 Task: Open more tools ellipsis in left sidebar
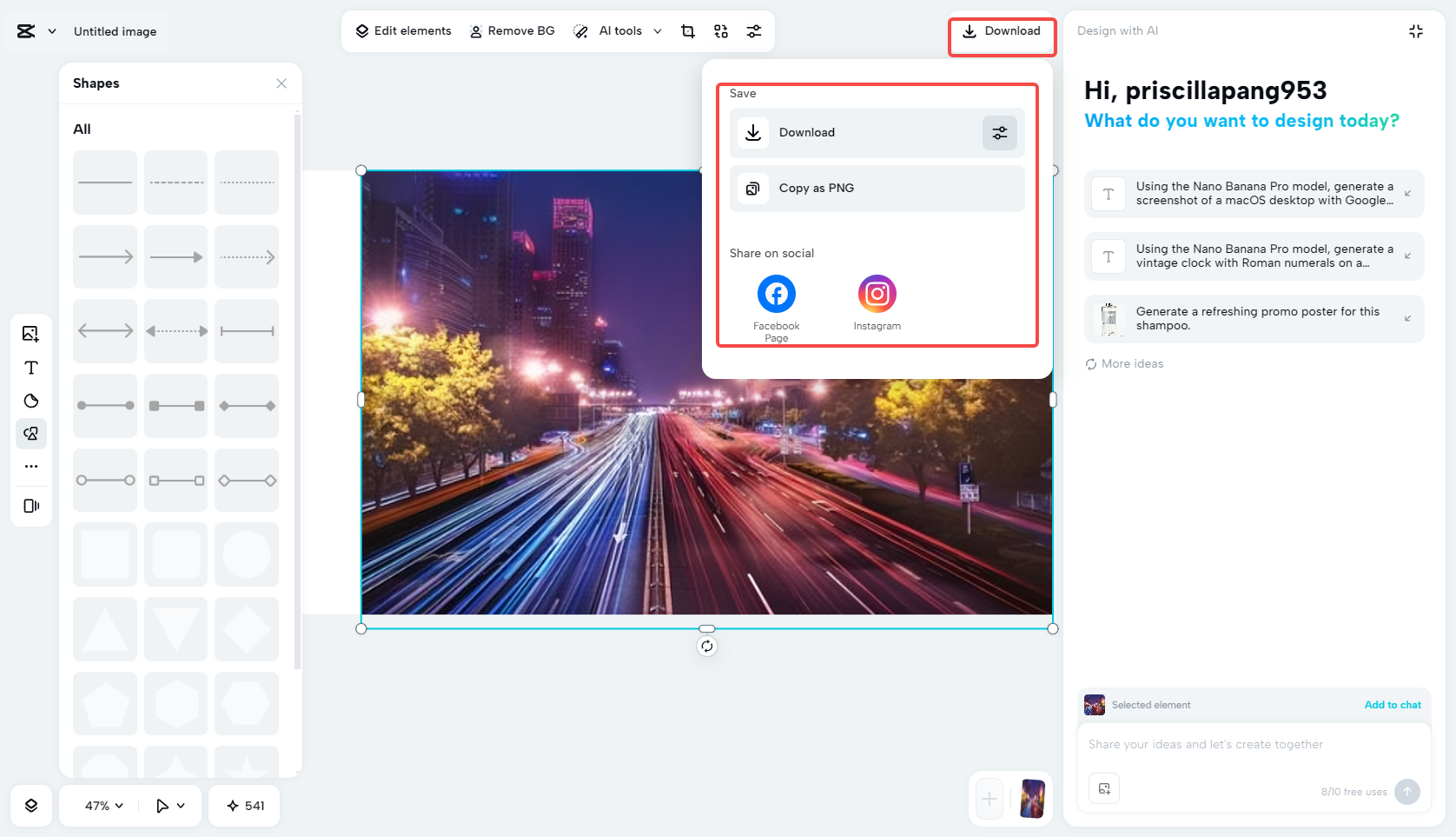point(31,467)
